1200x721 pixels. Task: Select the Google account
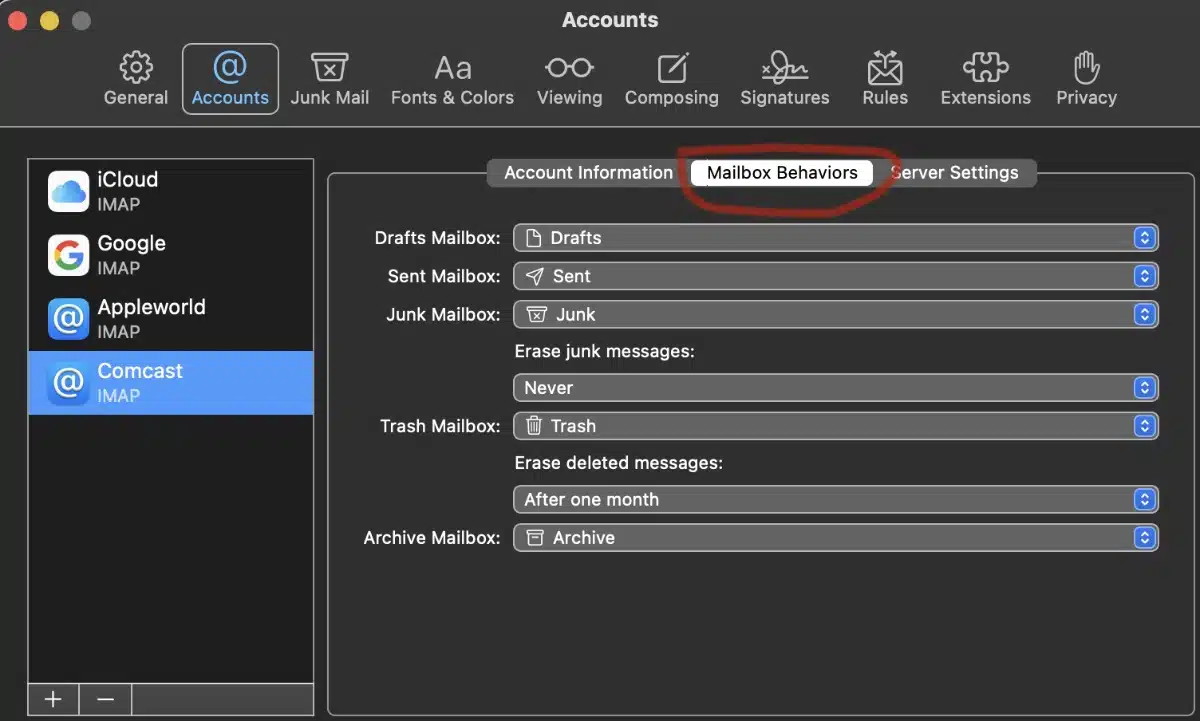(171, 255)
